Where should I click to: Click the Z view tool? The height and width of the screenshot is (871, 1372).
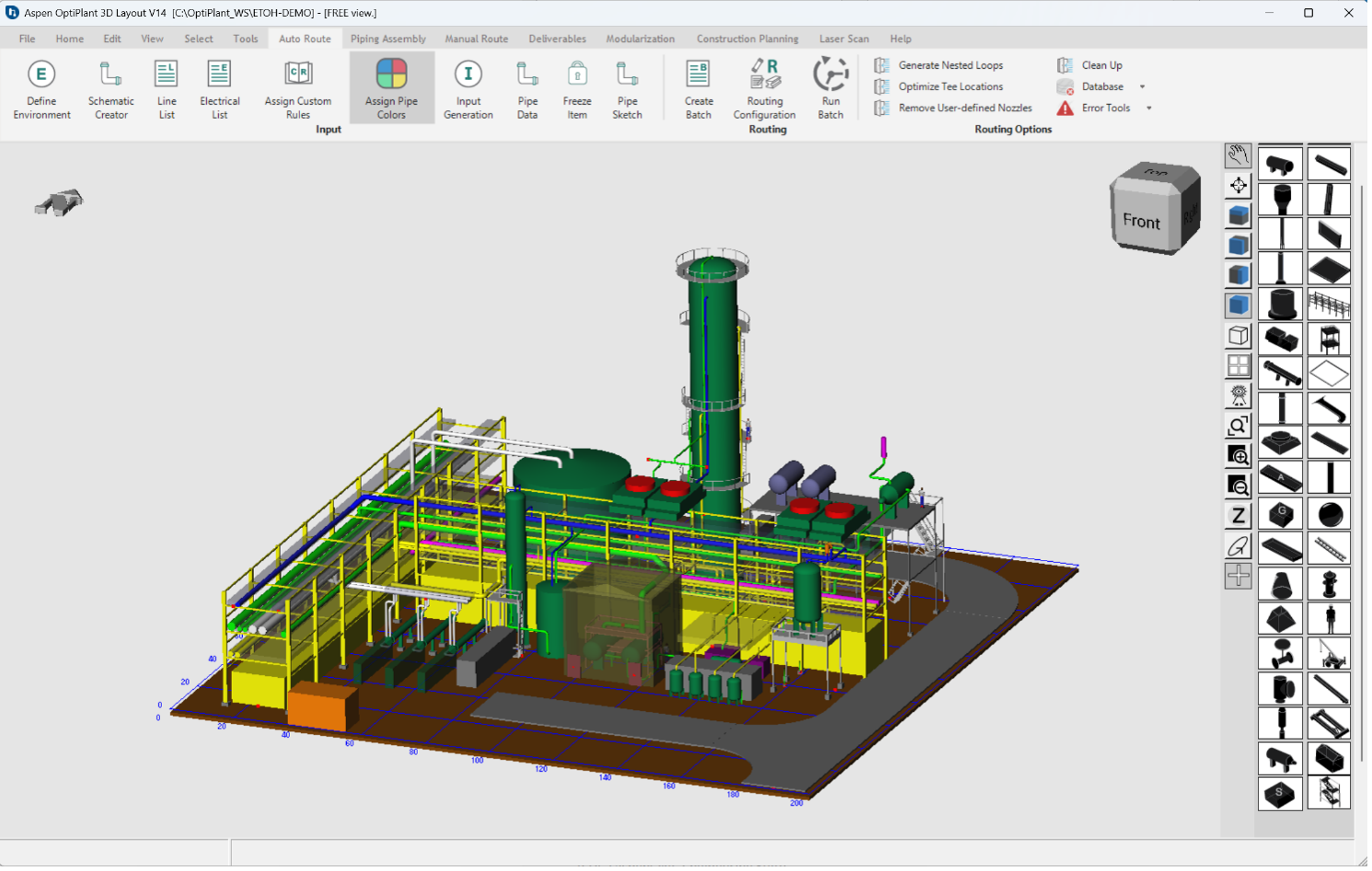point(1239,516)
